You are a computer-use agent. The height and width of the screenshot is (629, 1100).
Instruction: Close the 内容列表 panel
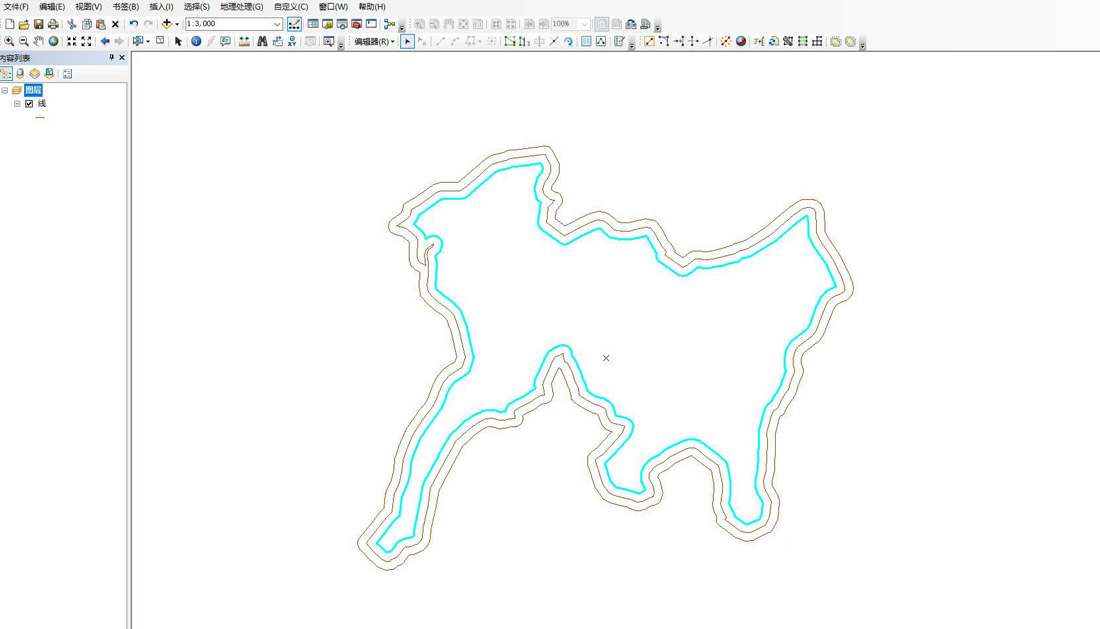pos(122,58)
